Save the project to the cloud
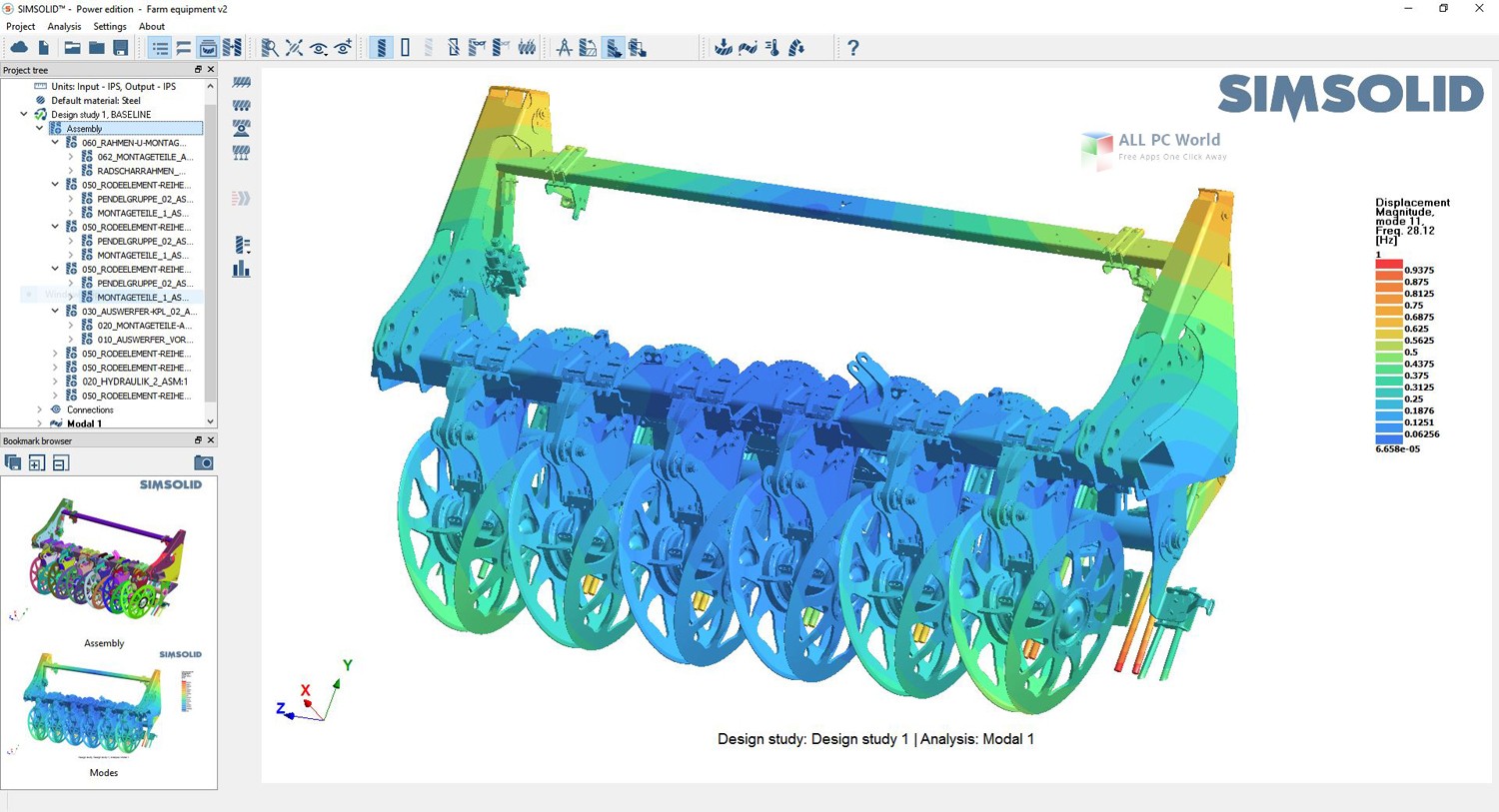1499x812 pixels. (x=20, y=47)
